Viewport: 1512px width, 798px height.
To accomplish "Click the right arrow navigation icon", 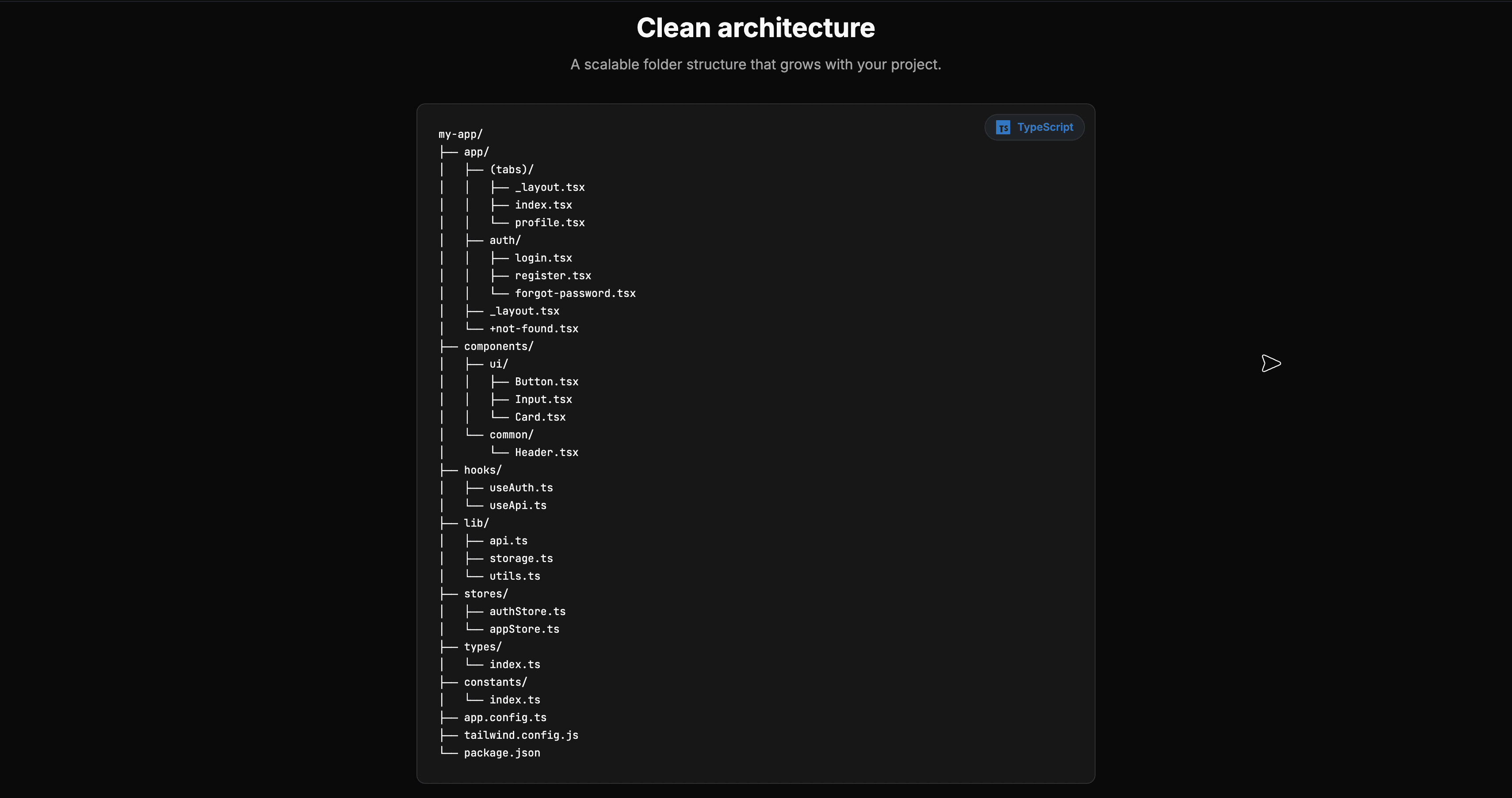I will (x=1271, y=363).
